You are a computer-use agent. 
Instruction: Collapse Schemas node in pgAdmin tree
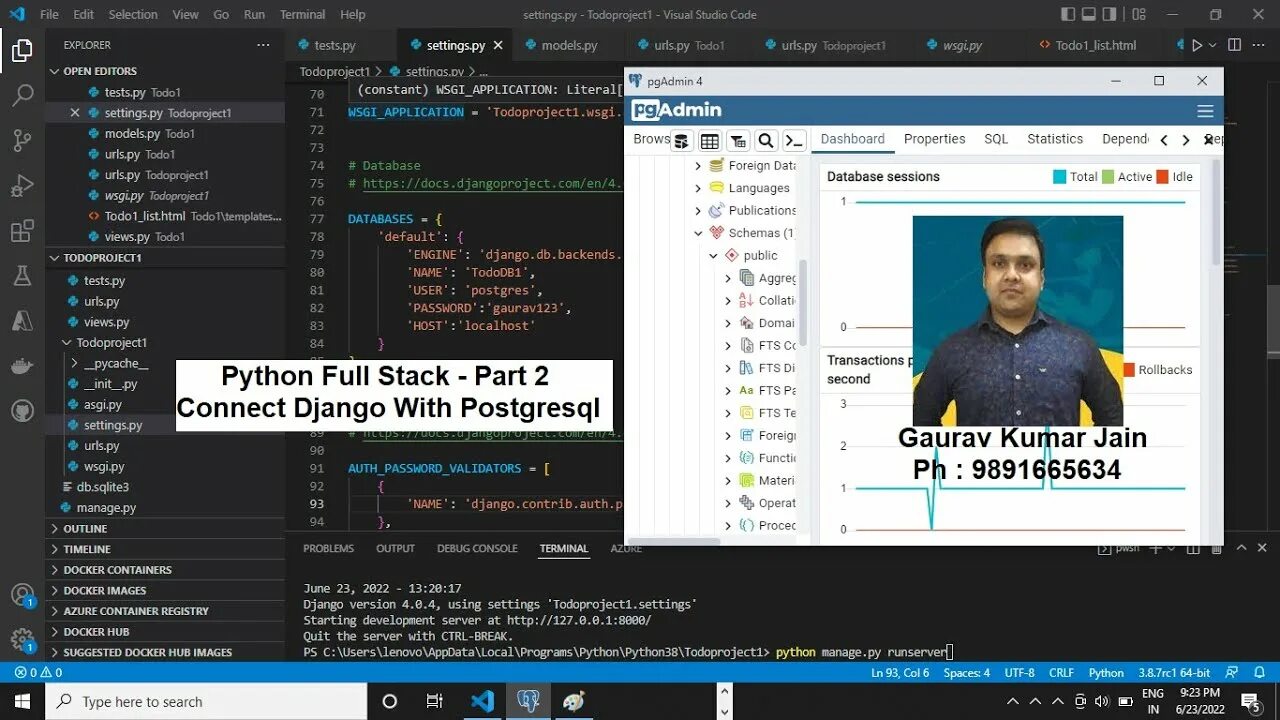[698, 233]
